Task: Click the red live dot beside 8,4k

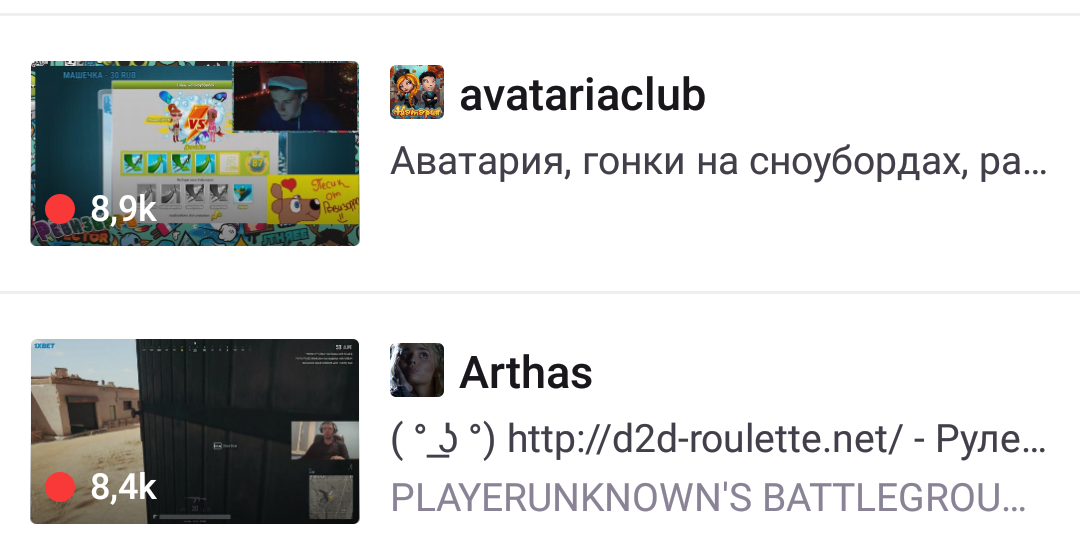Action: [60, 487]
